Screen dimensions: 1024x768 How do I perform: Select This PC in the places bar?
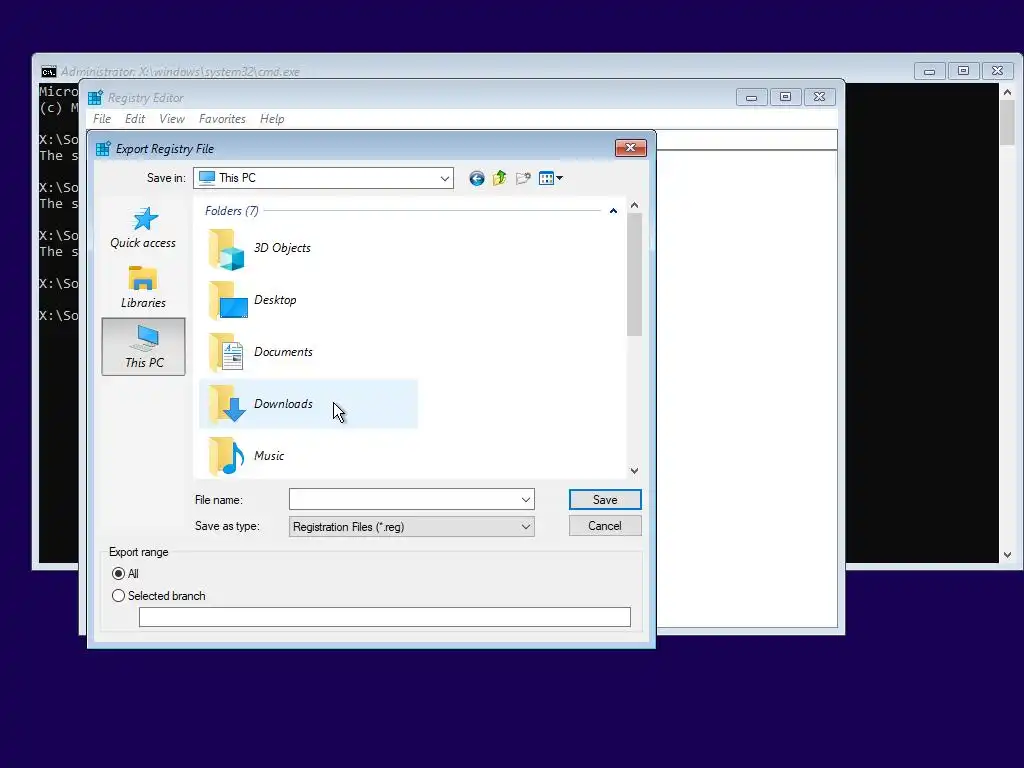pos(144,347)
